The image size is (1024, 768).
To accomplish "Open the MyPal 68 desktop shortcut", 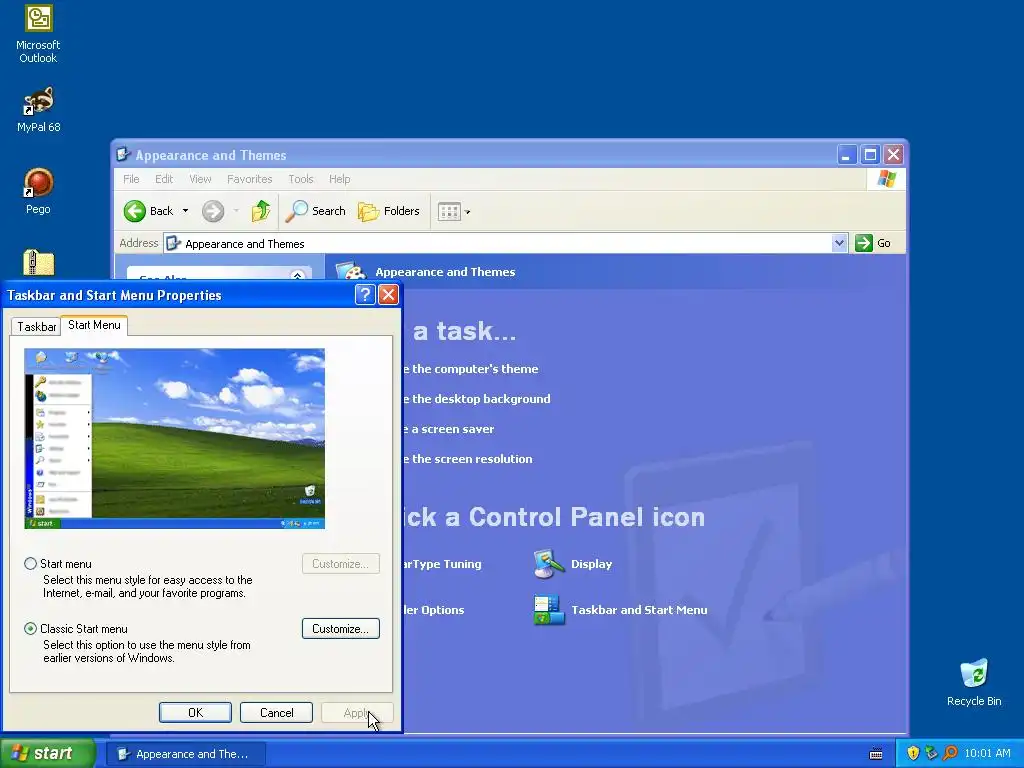I will [38, 109].
